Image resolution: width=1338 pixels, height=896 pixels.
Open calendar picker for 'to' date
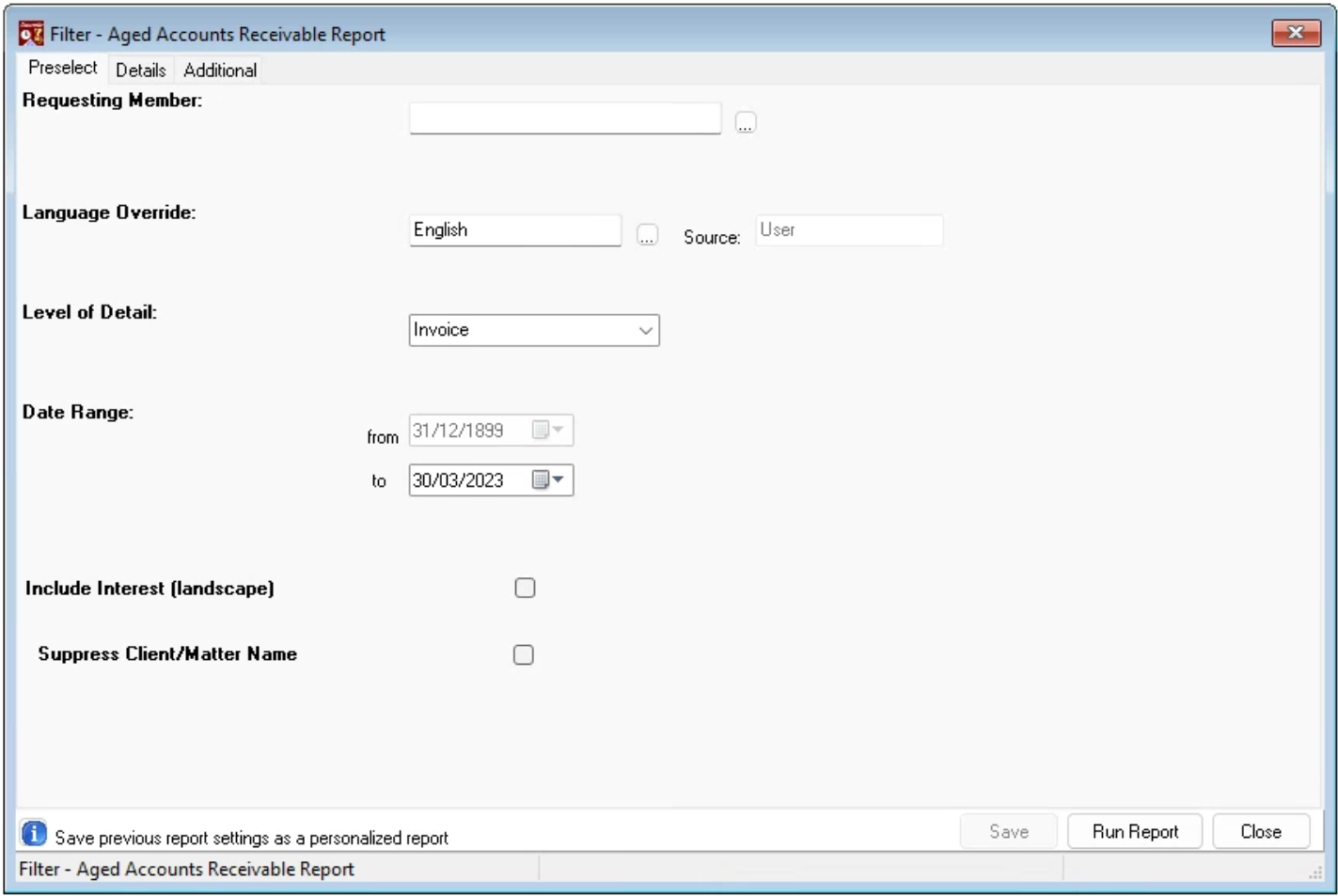click(x=548, y=479)
